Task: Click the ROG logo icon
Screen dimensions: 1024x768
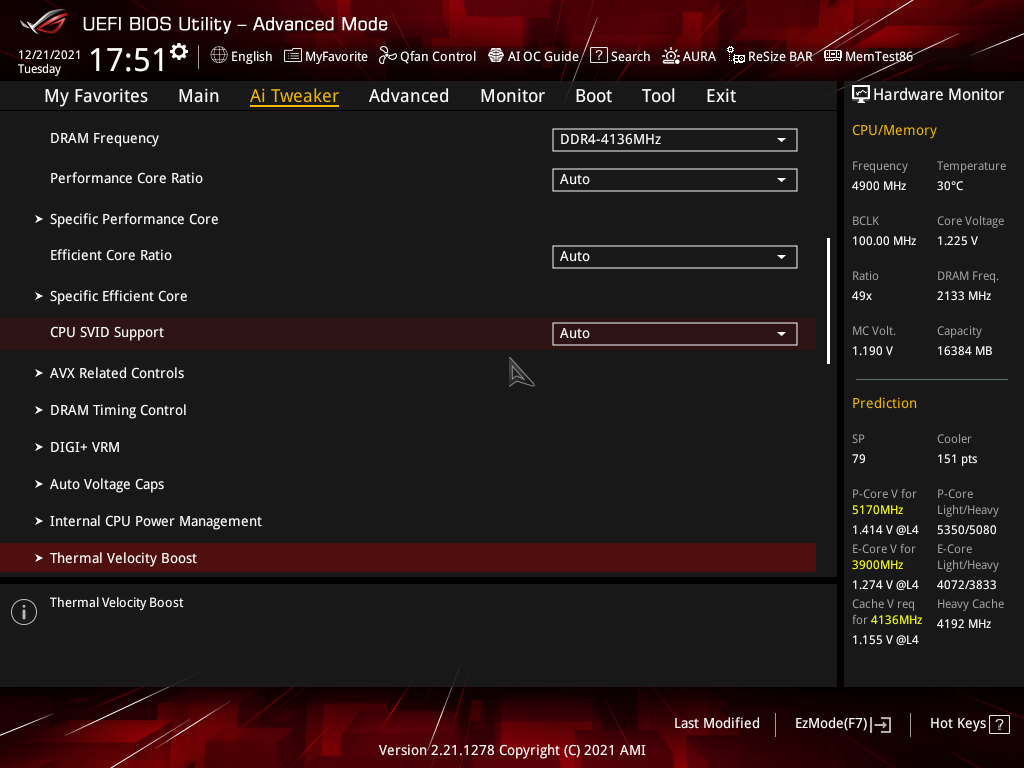Action: pyautogui.click(x=43, y=22)
